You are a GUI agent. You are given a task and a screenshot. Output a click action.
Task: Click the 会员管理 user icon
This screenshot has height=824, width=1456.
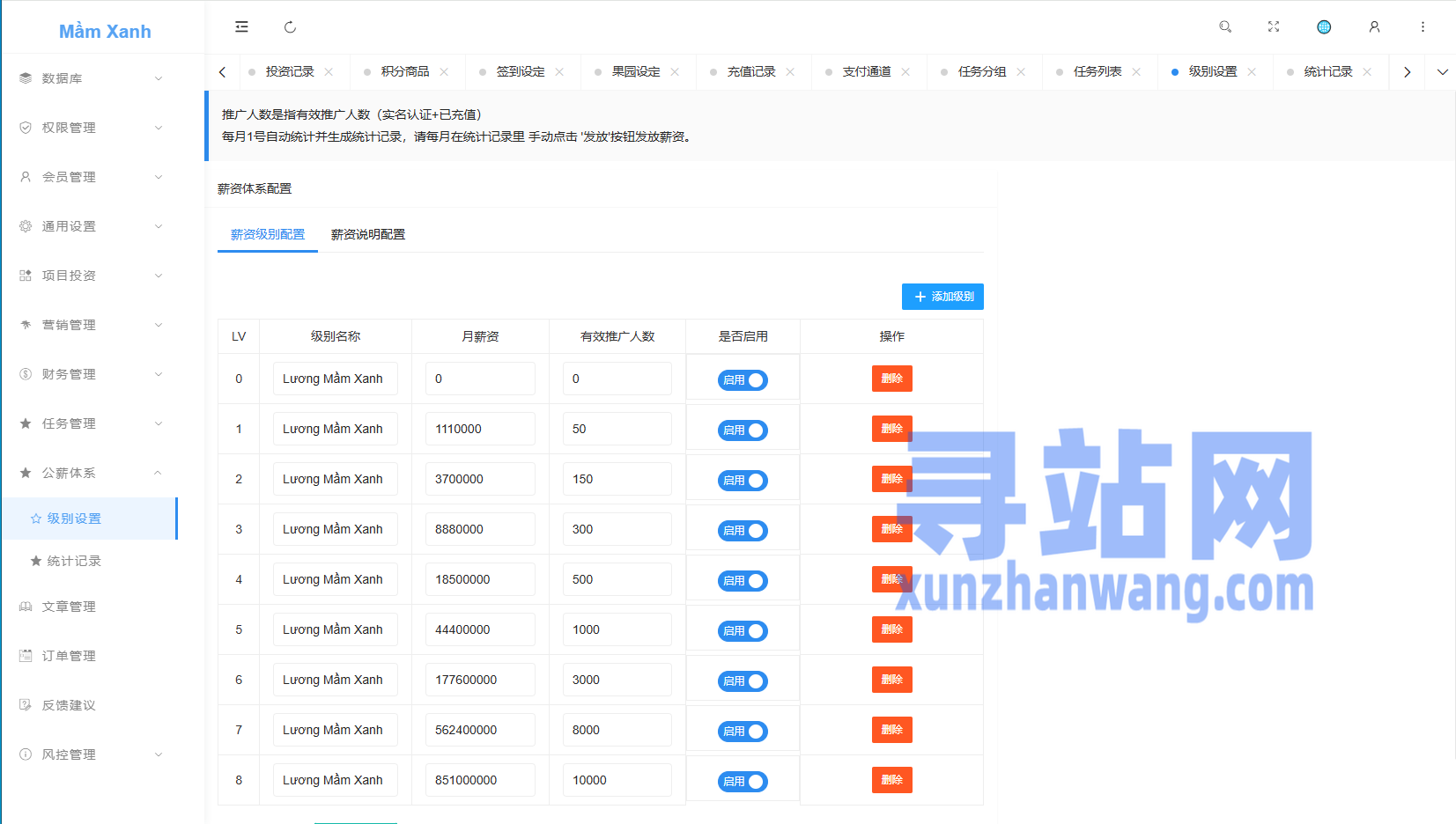point(26,177)
